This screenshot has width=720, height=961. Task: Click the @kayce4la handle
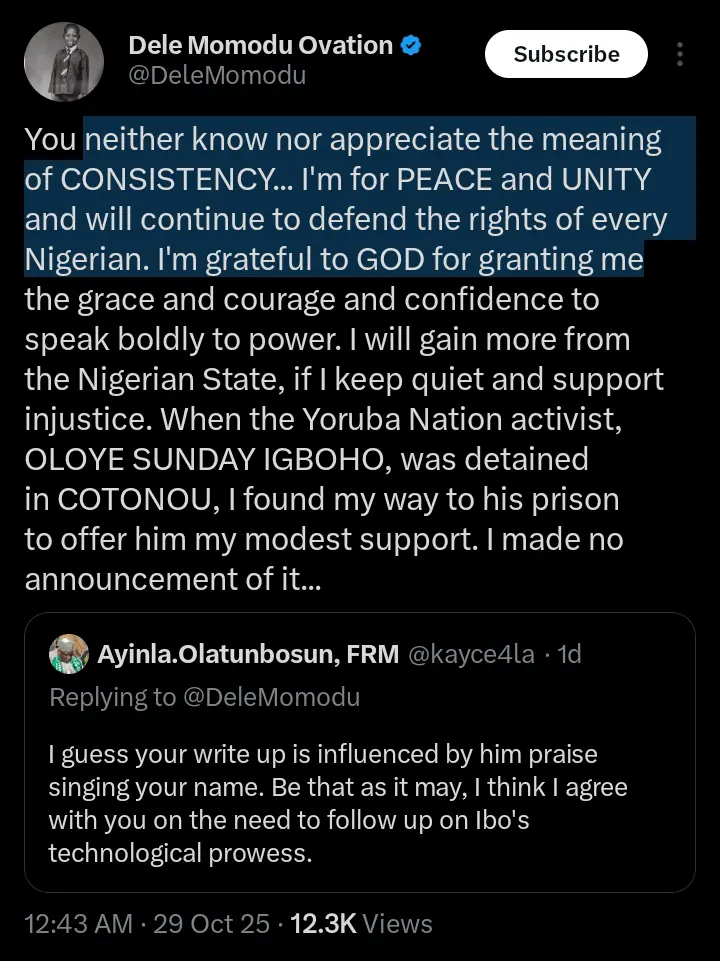tap(469, 655)
